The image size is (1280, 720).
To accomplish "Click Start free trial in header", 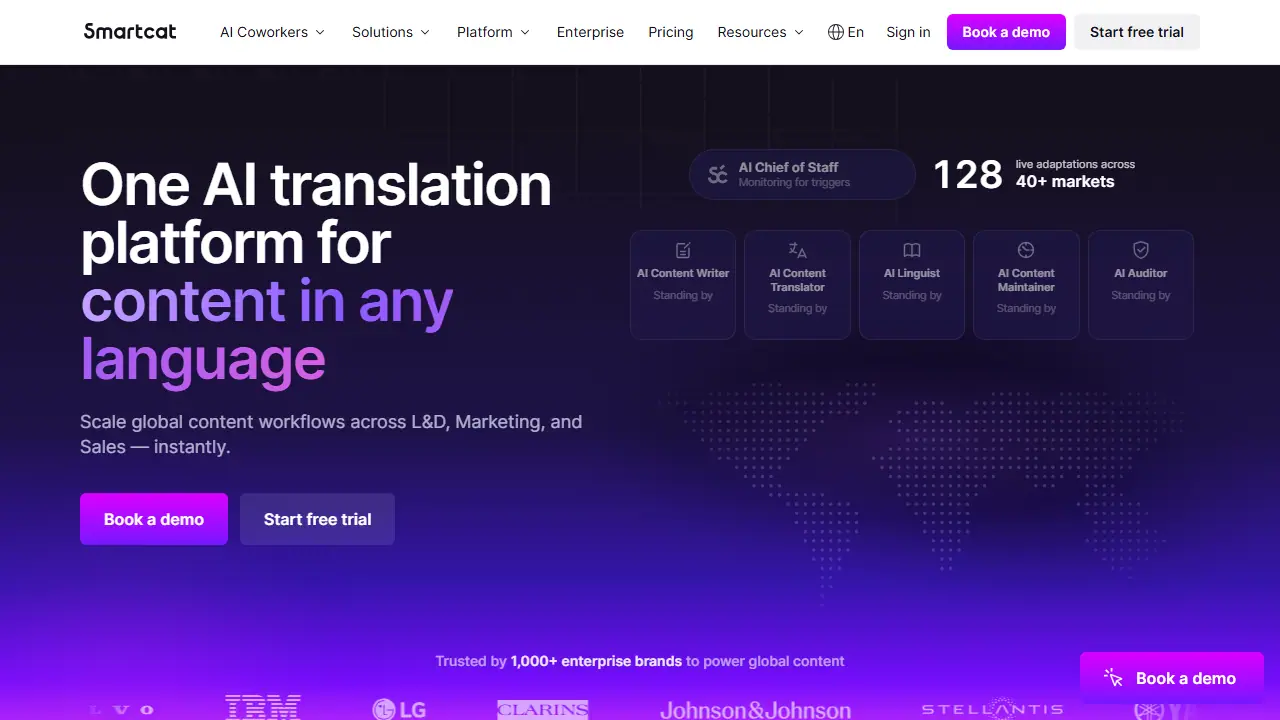I will click(x=1137, y=32).
